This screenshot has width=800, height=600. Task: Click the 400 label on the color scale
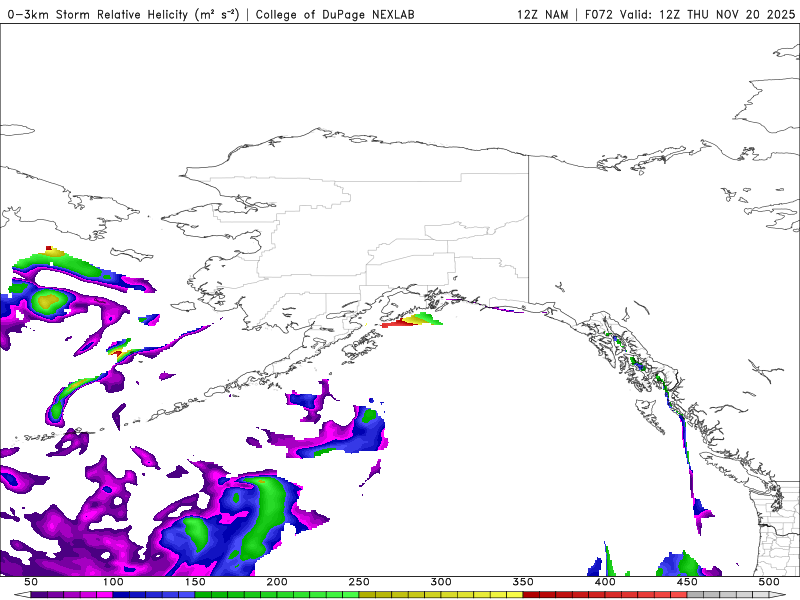pos(605,582)
